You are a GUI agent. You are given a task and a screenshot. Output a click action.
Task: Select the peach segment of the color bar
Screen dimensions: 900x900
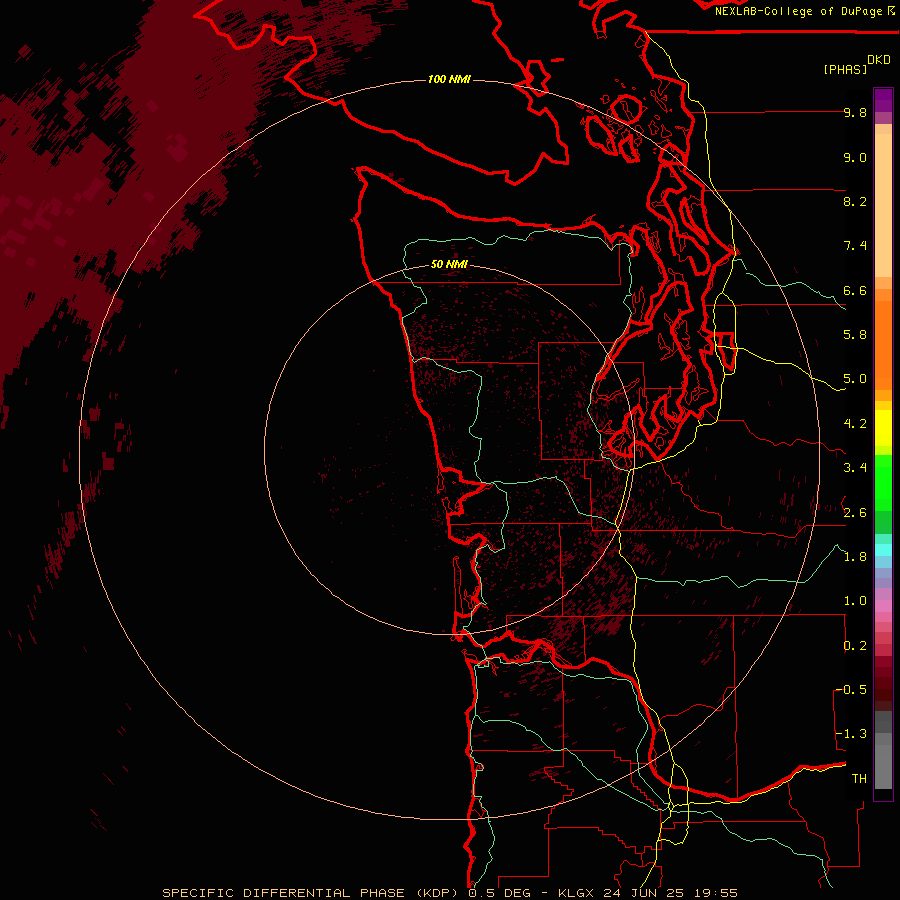pos(883,201)
